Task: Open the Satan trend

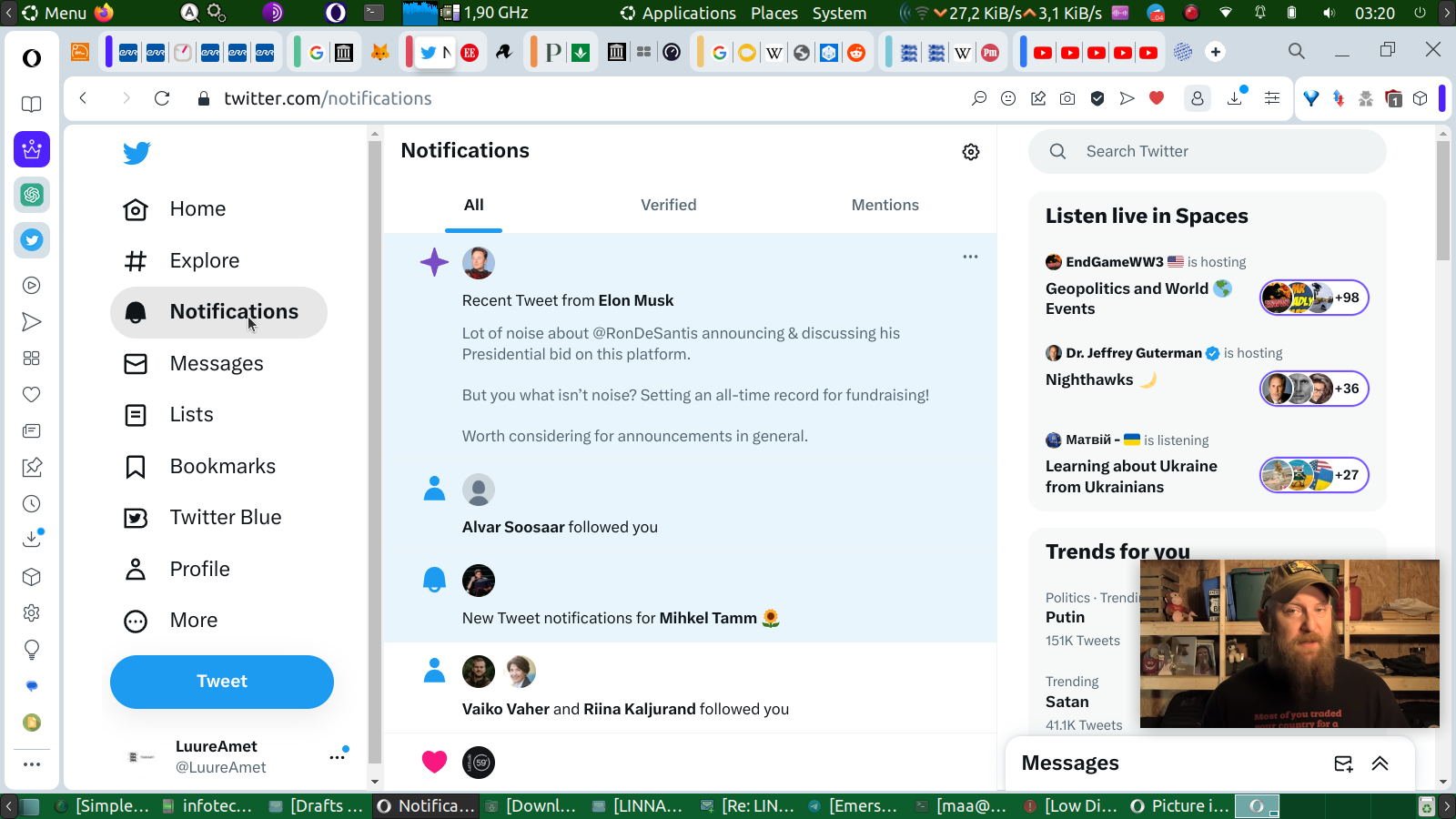Action: [x=1067, y=703]
